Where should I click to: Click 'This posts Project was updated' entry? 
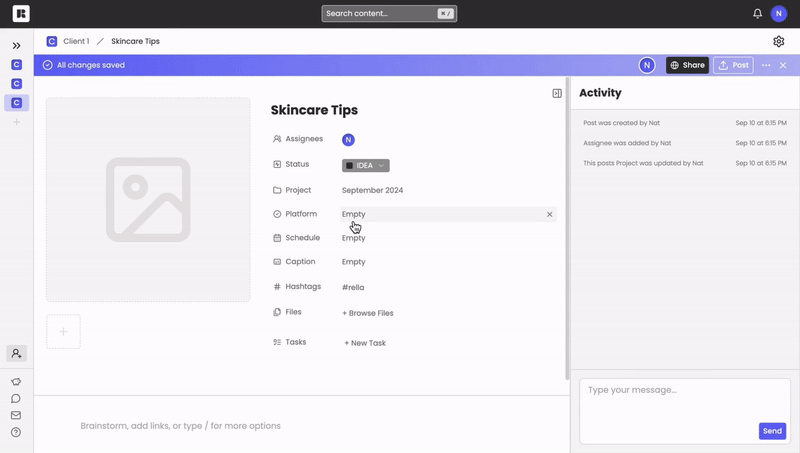[x=643, y=163]
